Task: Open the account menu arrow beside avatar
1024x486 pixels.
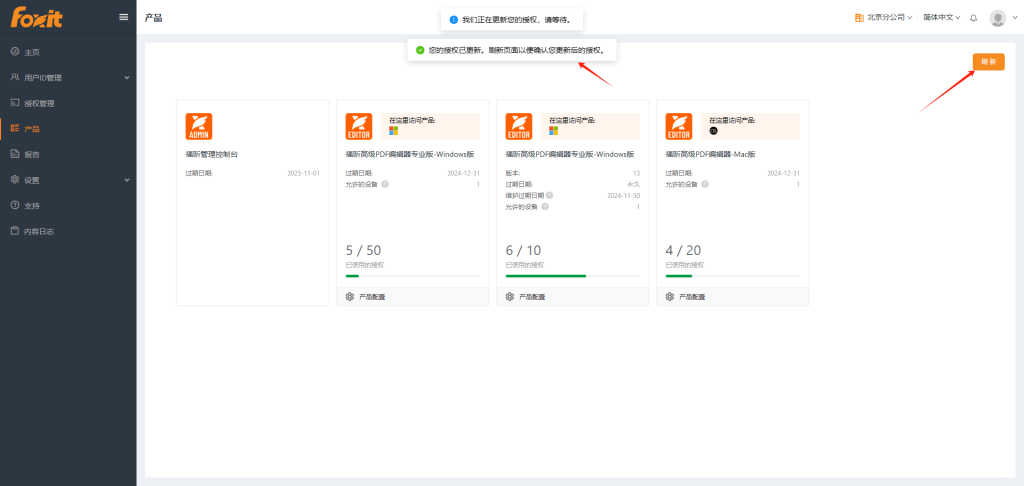Action: point(1014,18)
